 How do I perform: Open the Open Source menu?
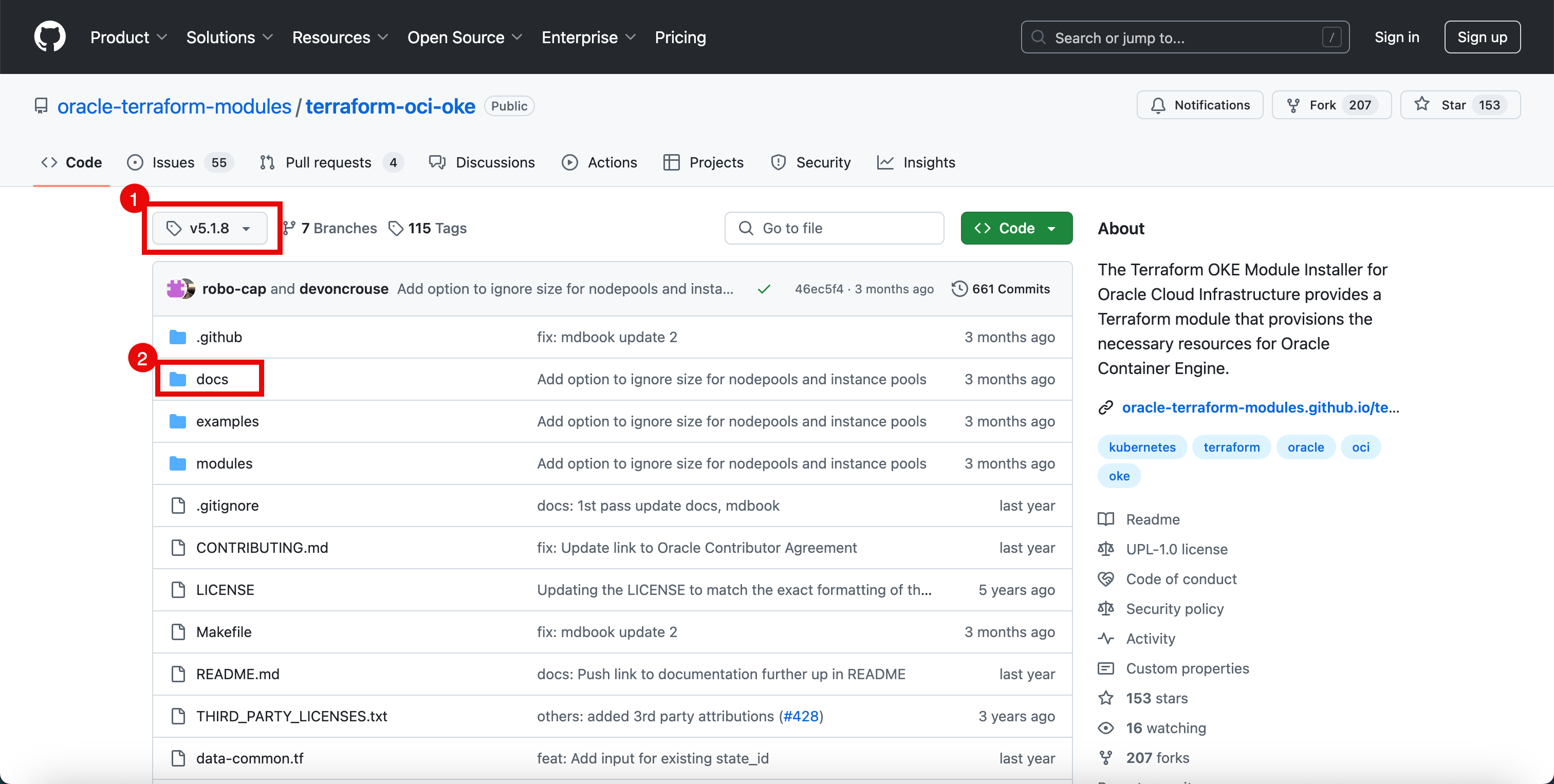pyautogui.click(x=464, y=38)
